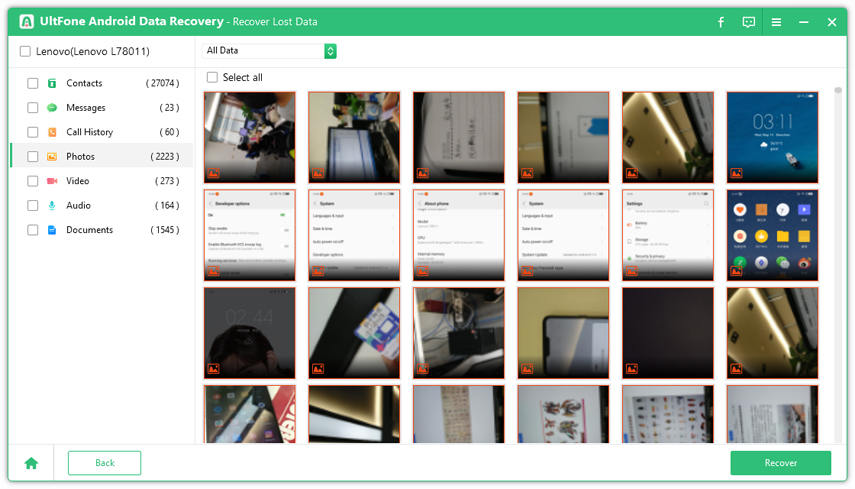Select the Video category row
The width and height of the screenshot is (855, 489).
102,181
